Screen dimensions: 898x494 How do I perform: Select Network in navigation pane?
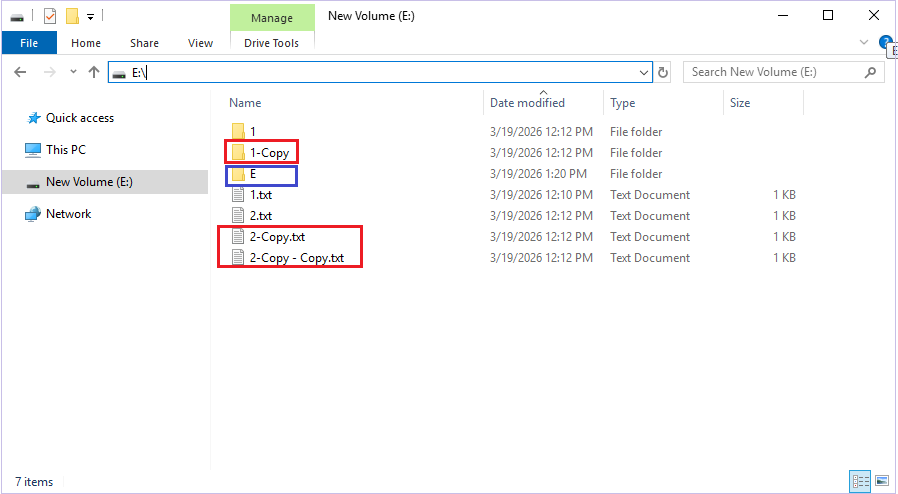(68, 214)
